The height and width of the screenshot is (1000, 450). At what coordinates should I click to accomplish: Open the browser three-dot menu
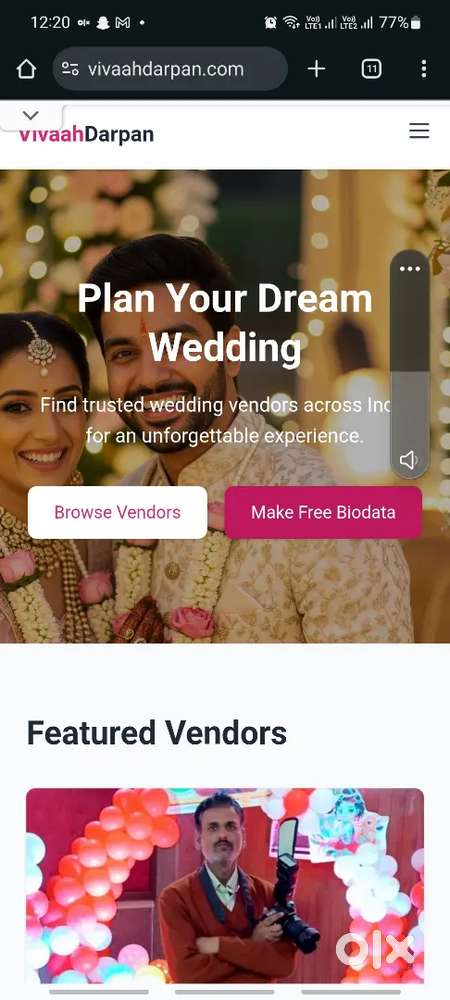point(424,69)
